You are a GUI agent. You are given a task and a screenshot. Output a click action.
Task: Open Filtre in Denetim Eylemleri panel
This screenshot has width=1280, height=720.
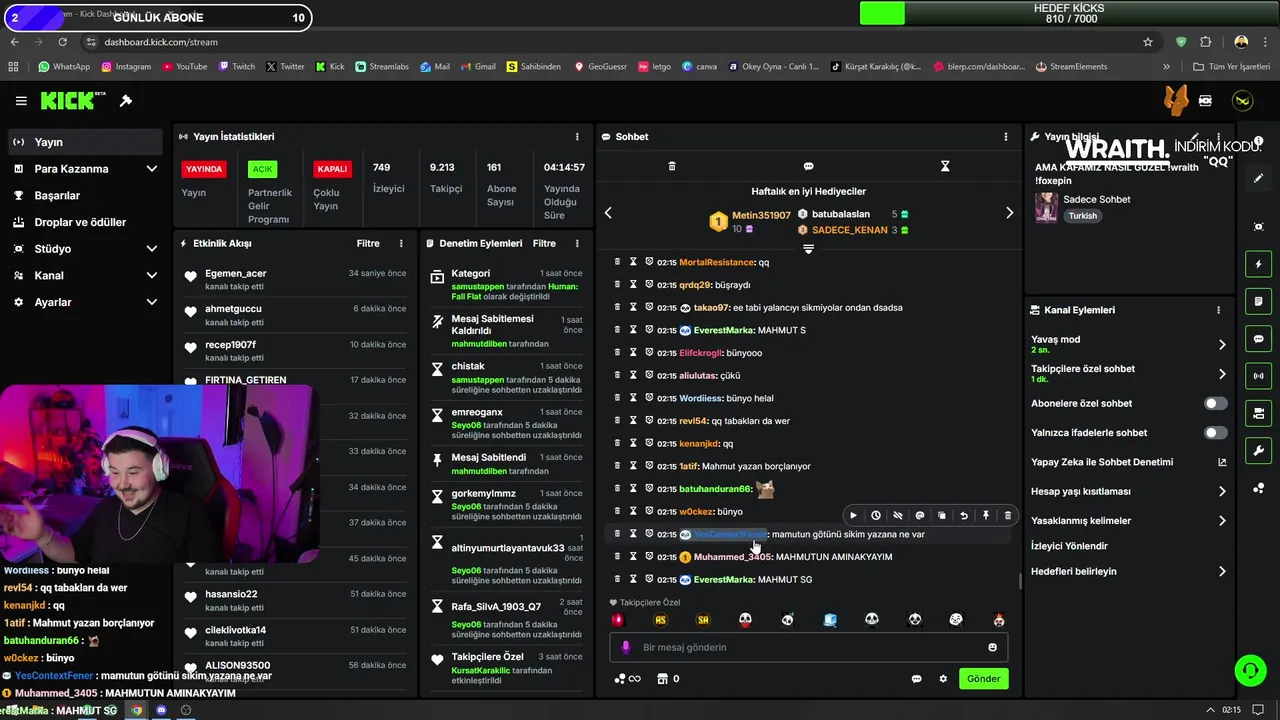click(x=544, y=243)
